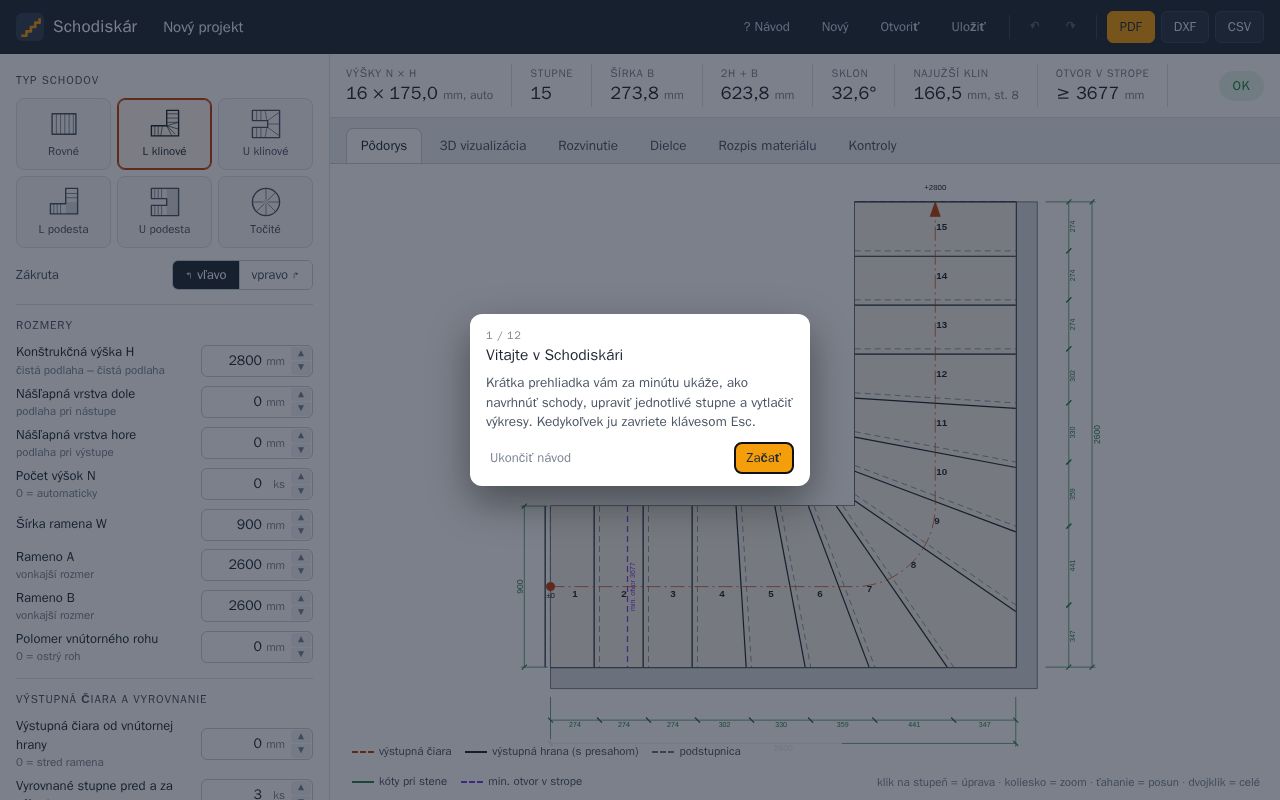Image resolution: width=1280 pixels, height=800 pixels.
Task: Click the Šírka ramena W input field
Action: [x=257, y=525]
